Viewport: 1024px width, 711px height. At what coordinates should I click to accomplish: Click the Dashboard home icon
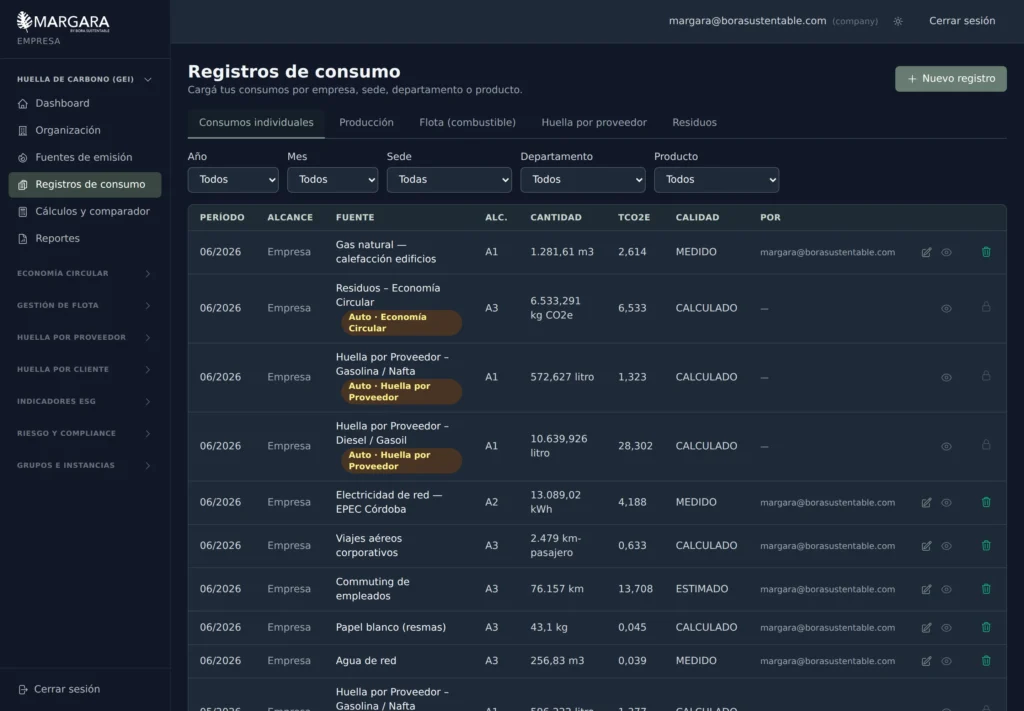(23, 104)
